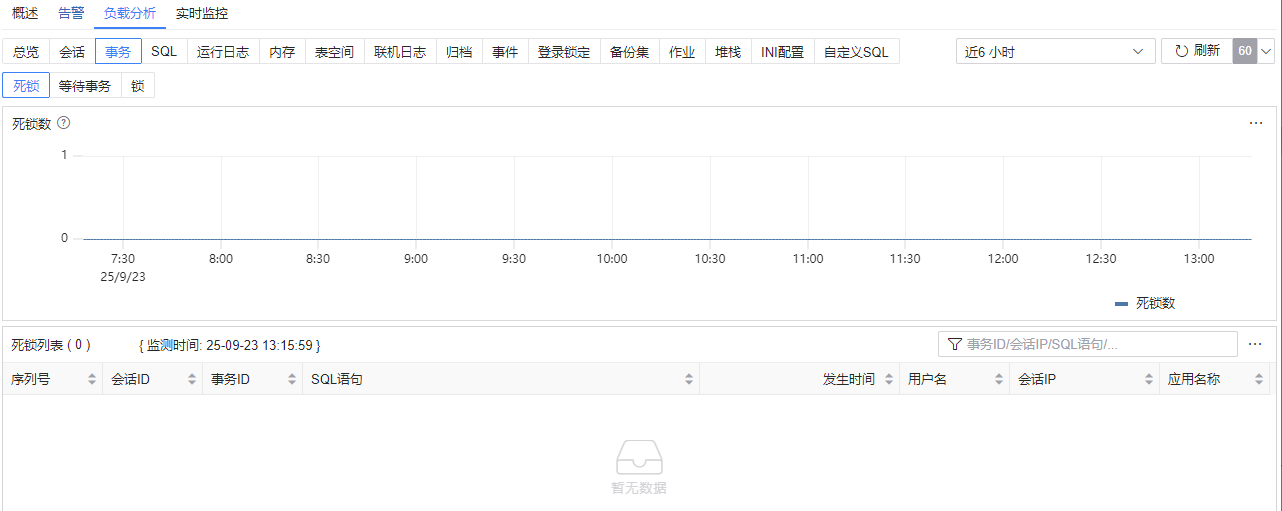Click the 死锁列表 ( 0 ) title
This screenshot has height=511, width=1282.
tap(51, 345)
